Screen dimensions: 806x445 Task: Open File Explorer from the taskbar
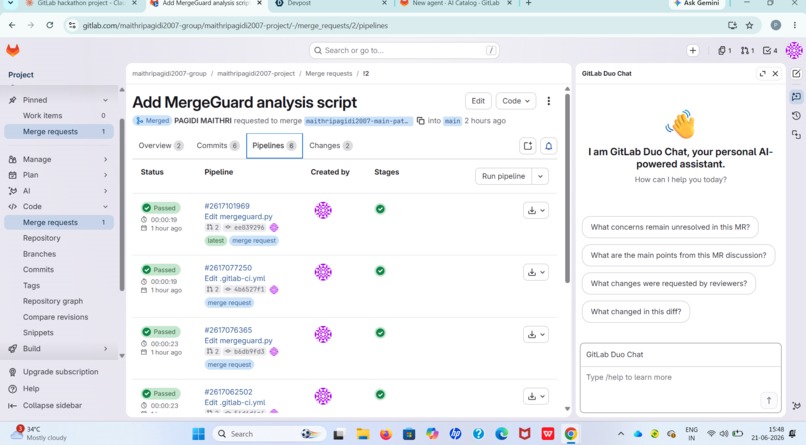[363, 434]
